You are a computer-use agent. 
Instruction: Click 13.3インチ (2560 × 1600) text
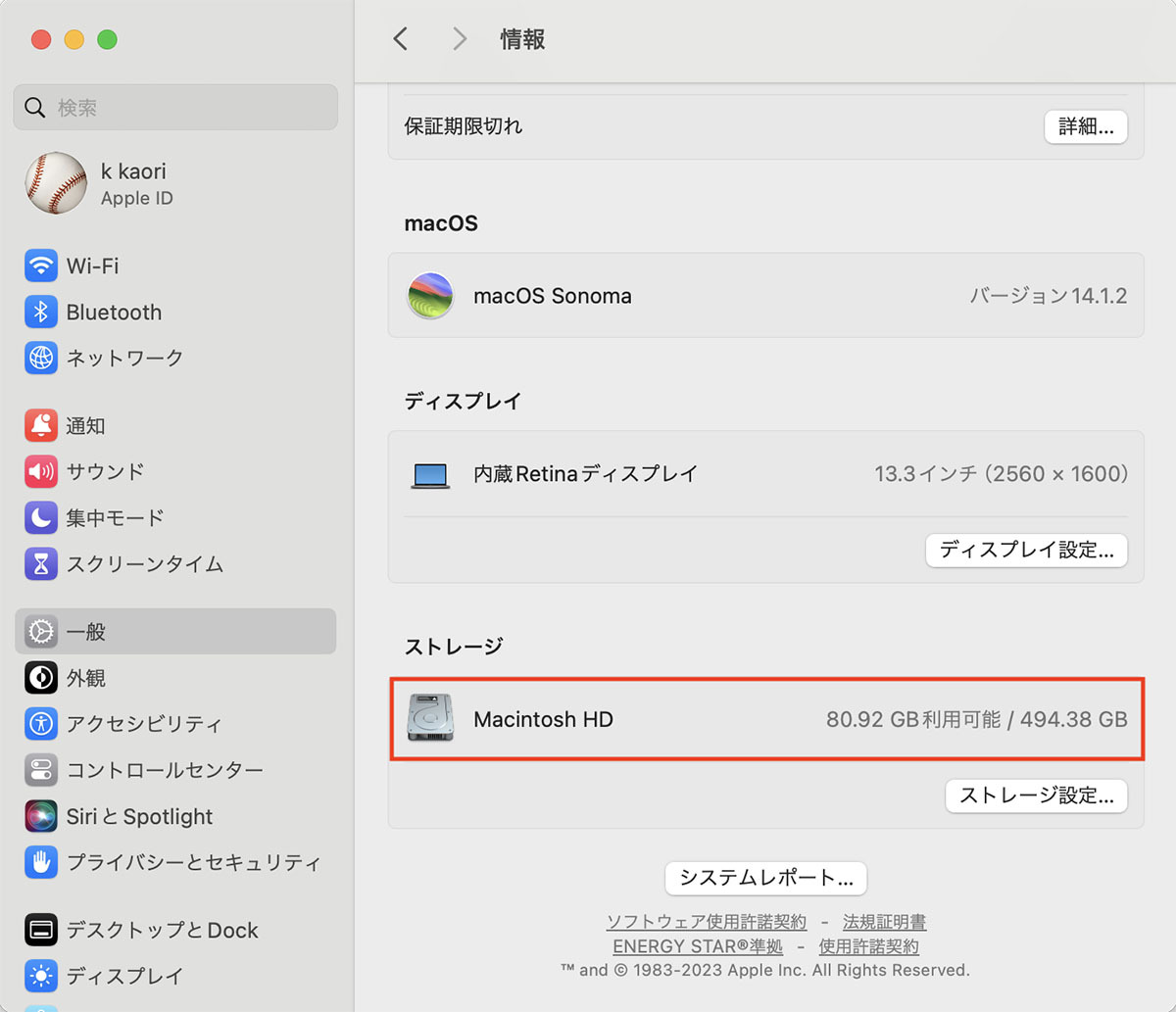click(1002, 474)
